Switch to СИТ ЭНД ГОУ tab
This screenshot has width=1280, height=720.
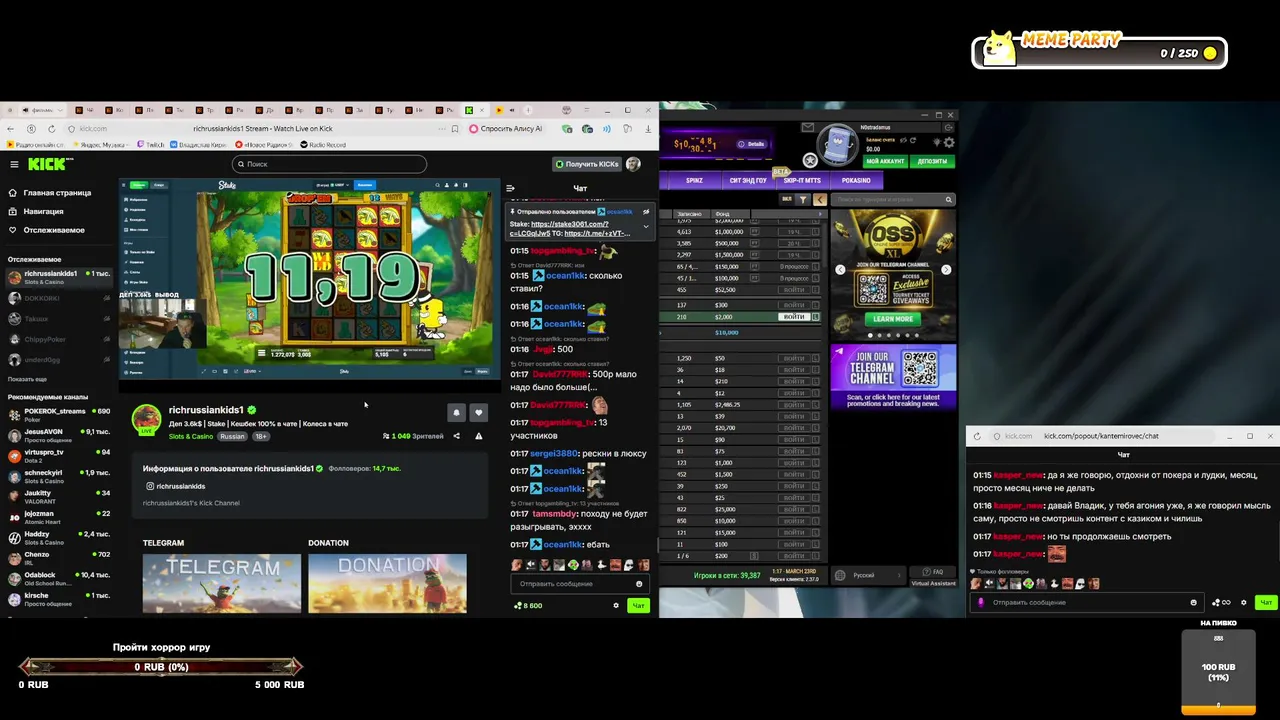point(747,180)
